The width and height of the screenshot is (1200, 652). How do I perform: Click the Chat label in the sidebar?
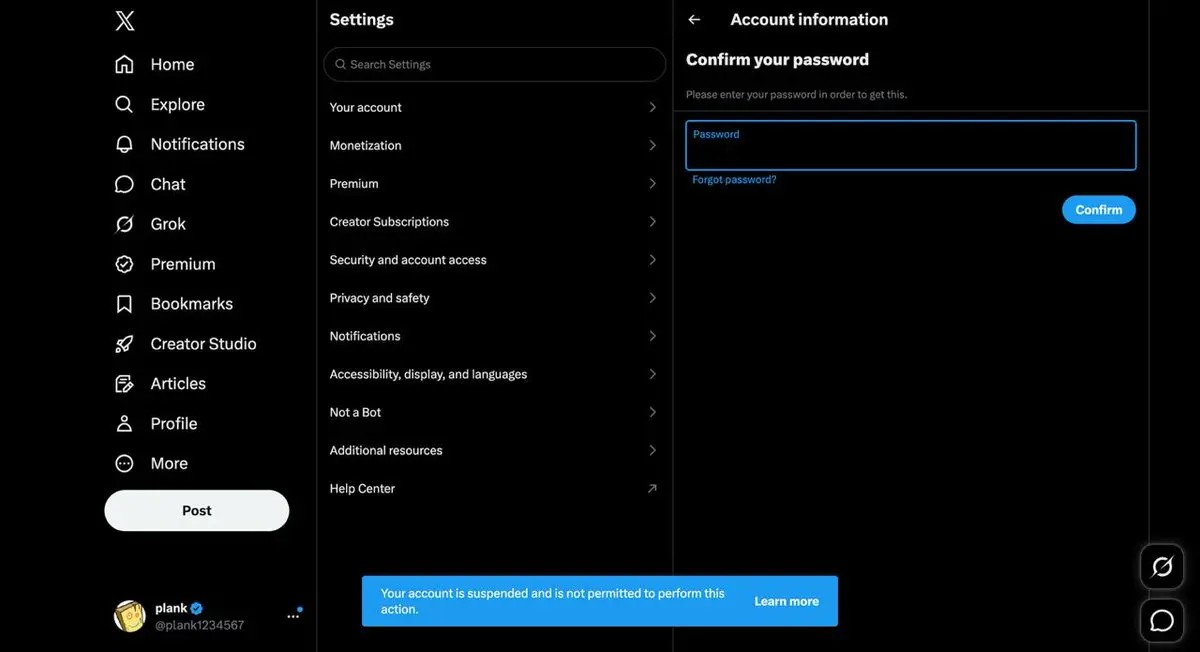(168, 184)
